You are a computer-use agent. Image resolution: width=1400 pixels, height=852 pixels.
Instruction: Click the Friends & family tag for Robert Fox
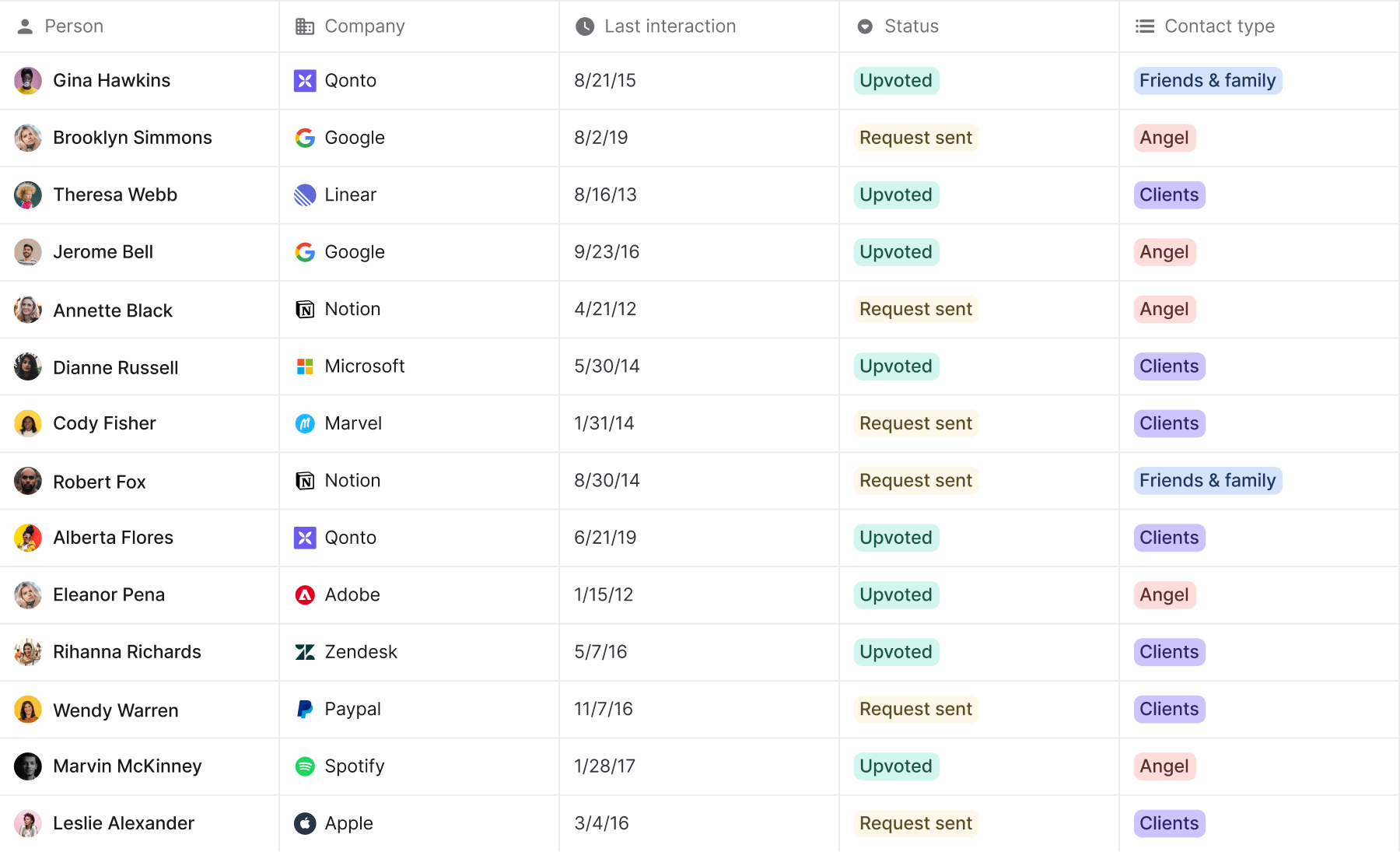click(1207, 481)
